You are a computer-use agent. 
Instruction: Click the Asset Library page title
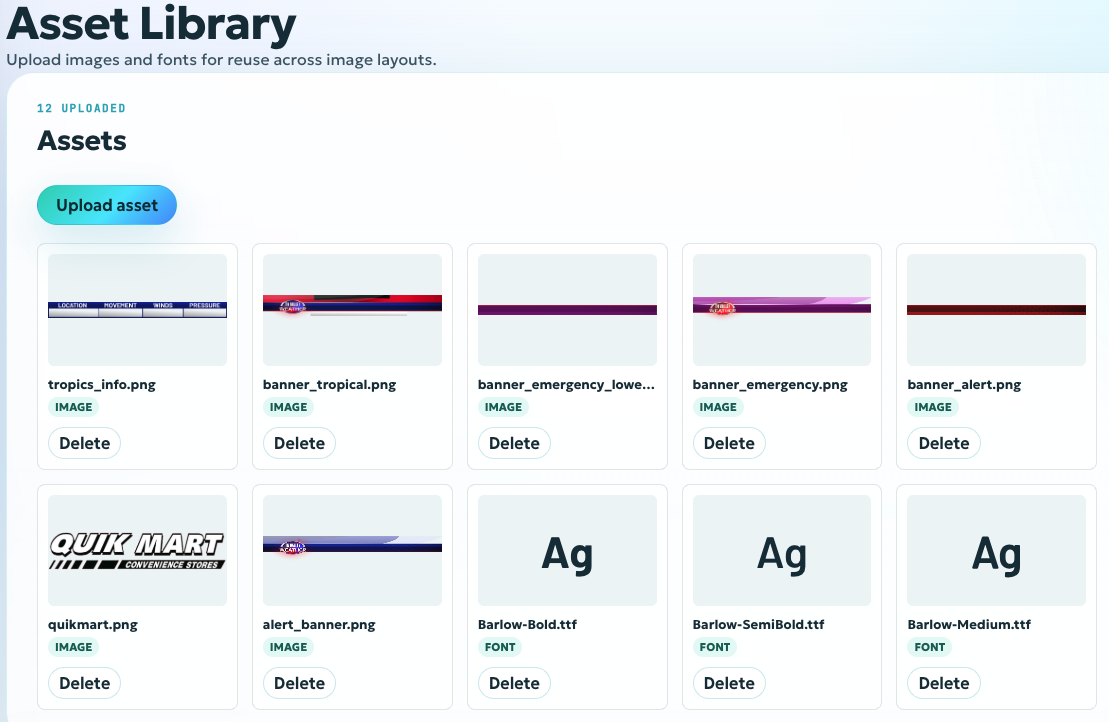tap(151, 24)
